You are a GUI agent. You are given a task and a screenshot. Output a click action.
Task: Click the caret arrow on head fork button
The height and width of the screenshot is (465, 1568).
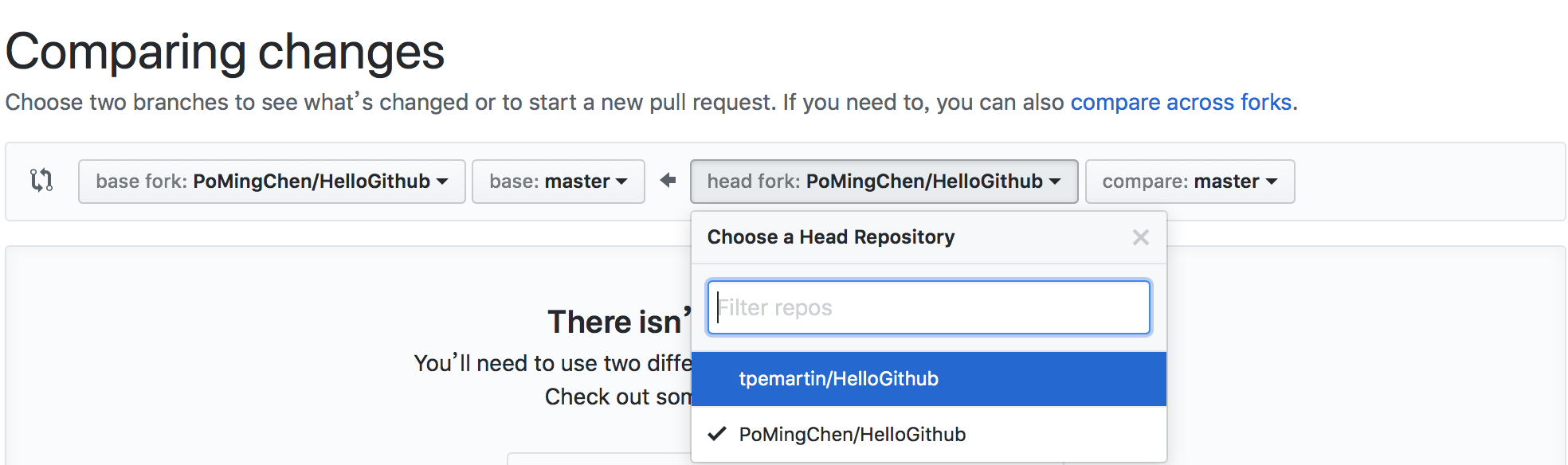click(x=1055, y=182)
